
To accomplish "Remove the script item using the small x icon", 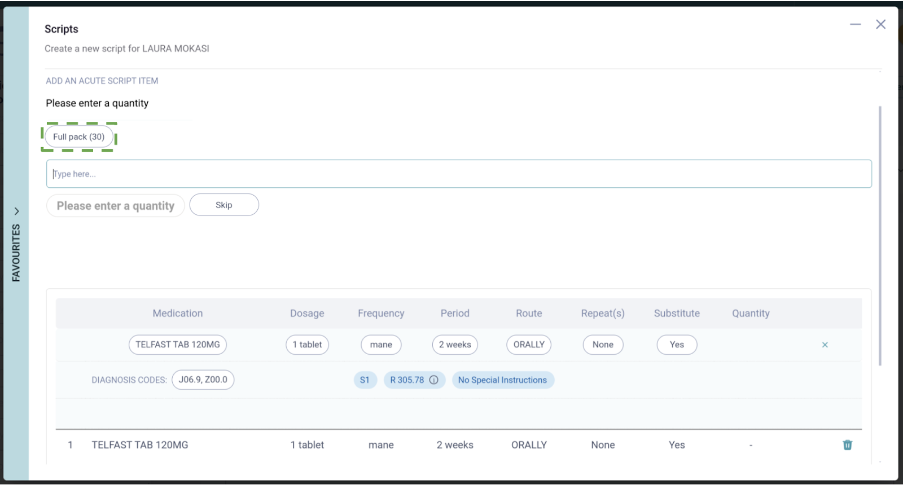I will 825,344.
